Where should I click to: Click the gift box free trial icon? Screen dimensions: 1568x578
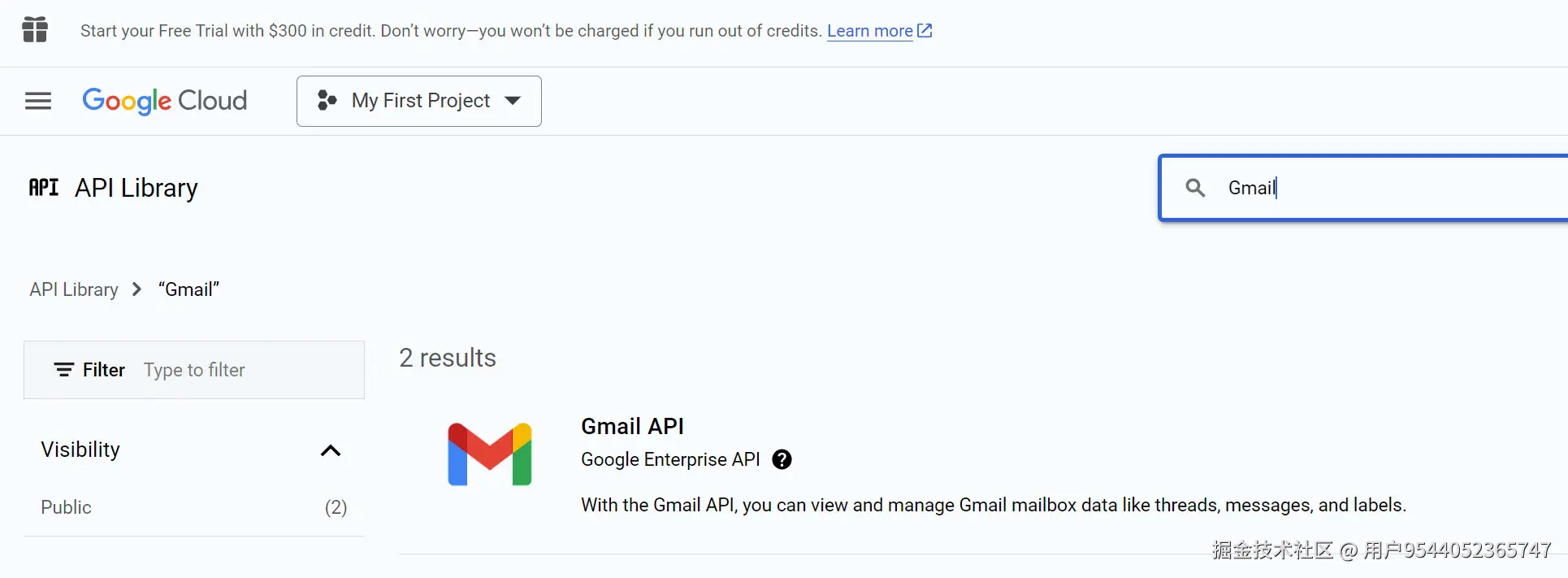(35, 30)
